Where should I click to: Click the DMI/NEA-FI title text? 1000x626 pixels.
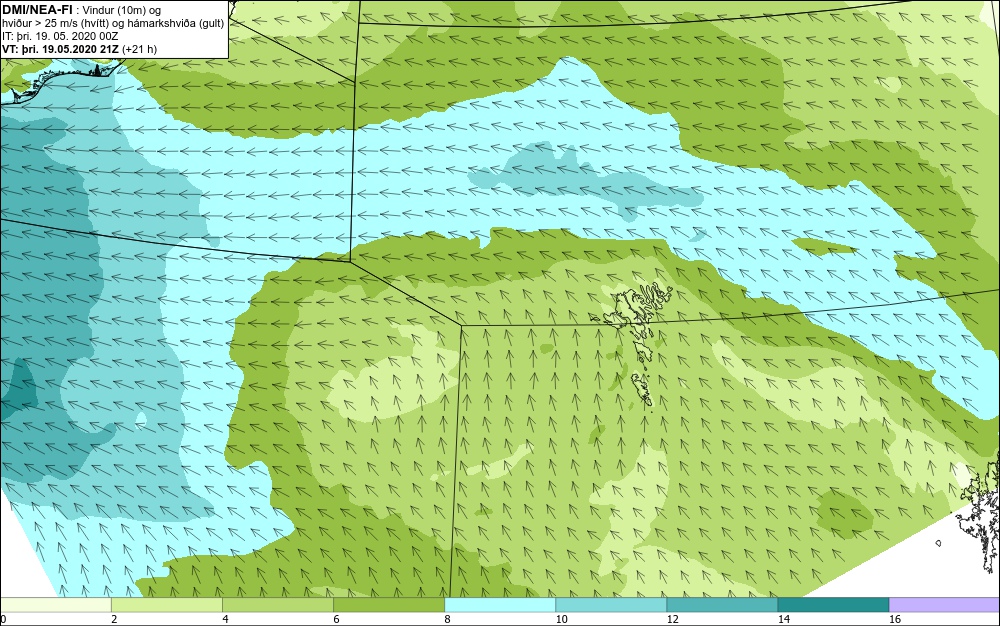[37, 9]
